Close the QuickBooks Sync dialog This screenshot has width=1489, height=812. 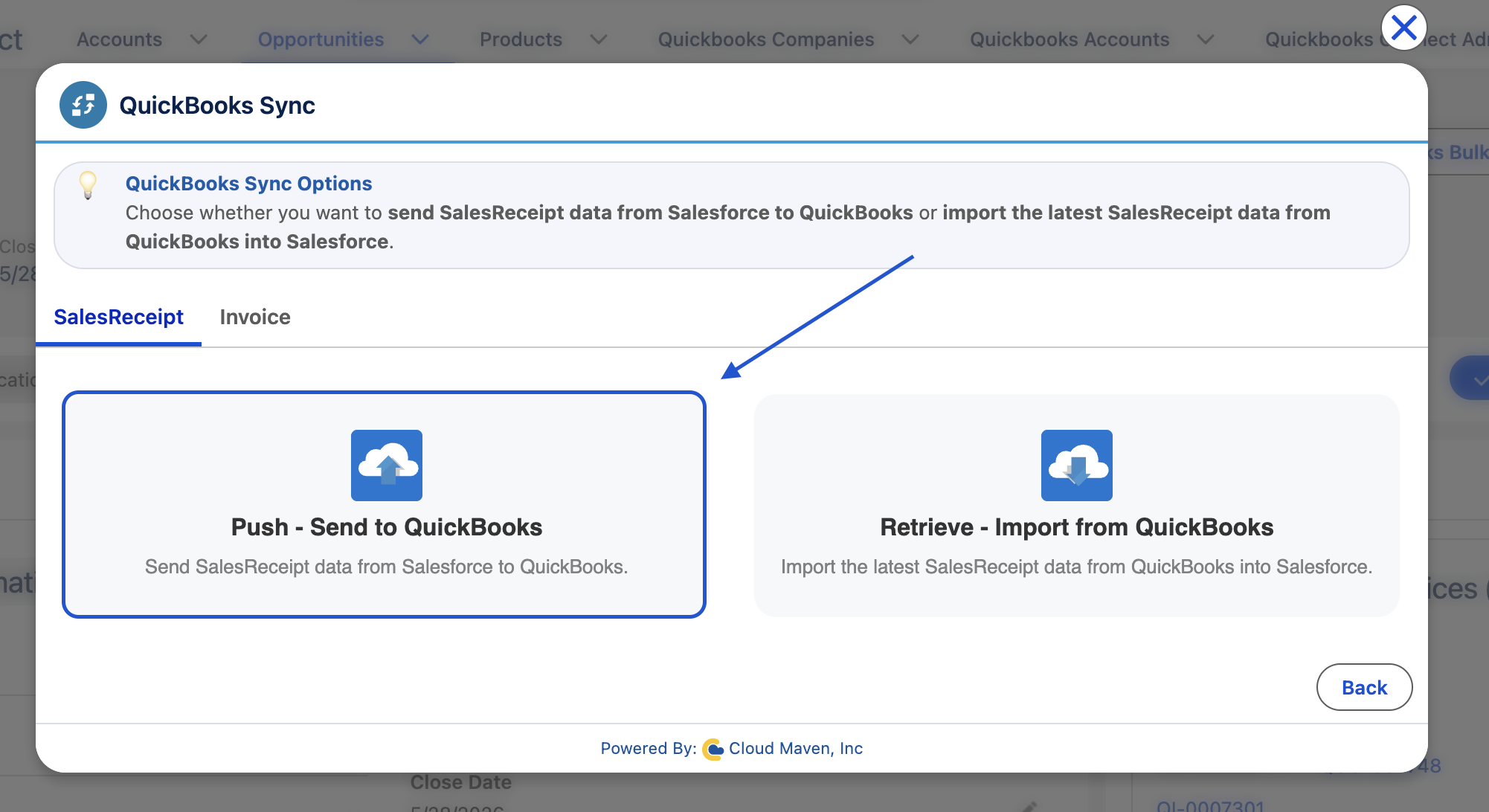(1403, 28)
